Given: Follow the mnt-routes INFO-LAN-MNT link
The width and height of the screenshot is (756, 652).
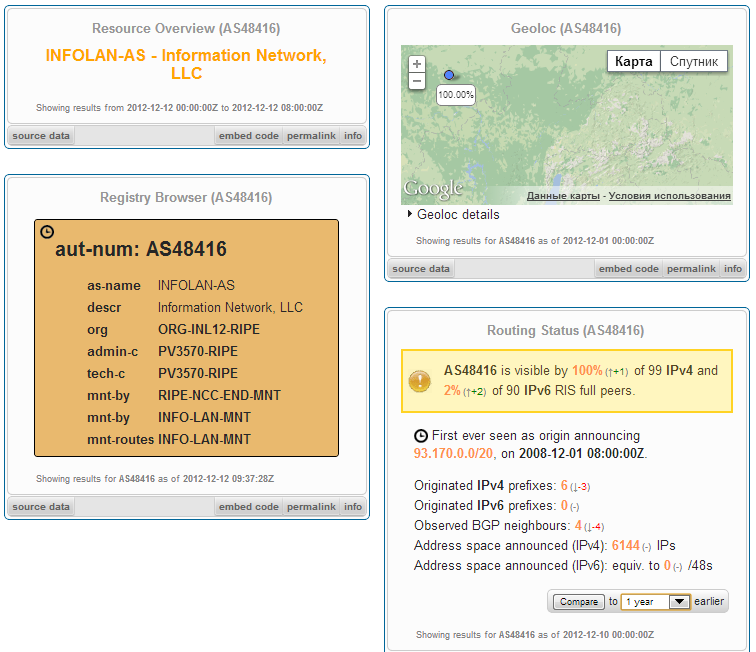Looking at the screenshot, I should click(204, 439).
